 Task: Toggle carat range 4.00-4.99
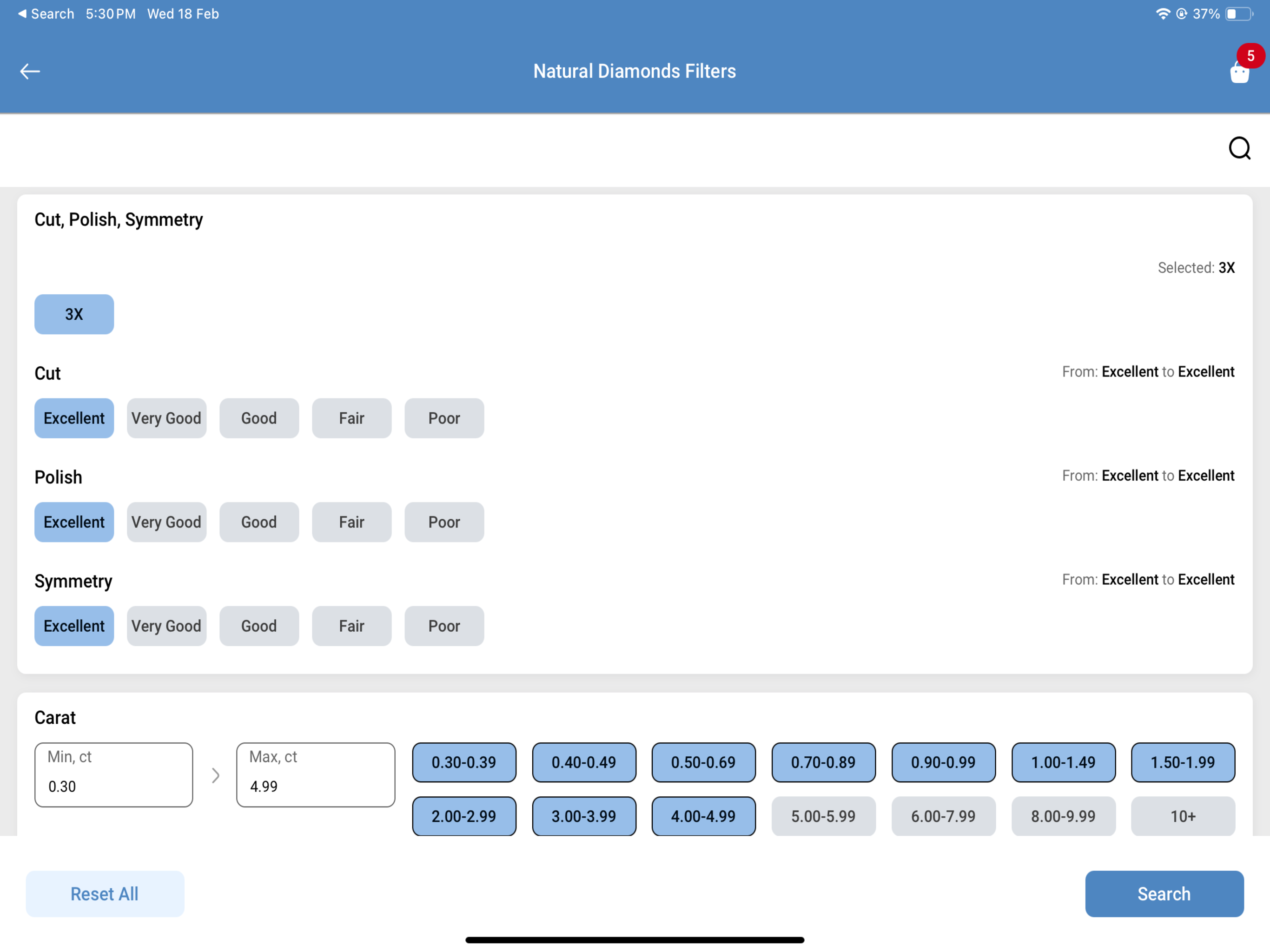(x=703, y=816)
